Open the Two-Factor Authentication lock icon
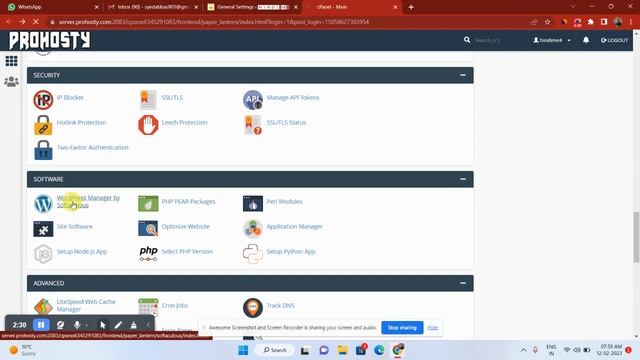This screenshot has height=360, width=640. pos(43,150)
